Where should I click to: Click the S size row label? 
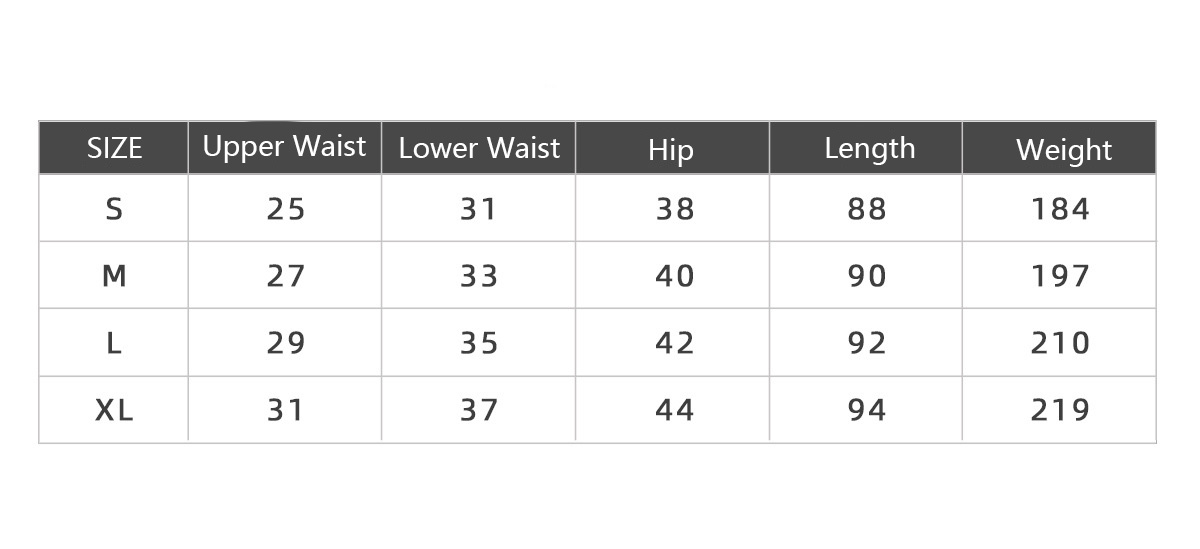click(114, 209)
